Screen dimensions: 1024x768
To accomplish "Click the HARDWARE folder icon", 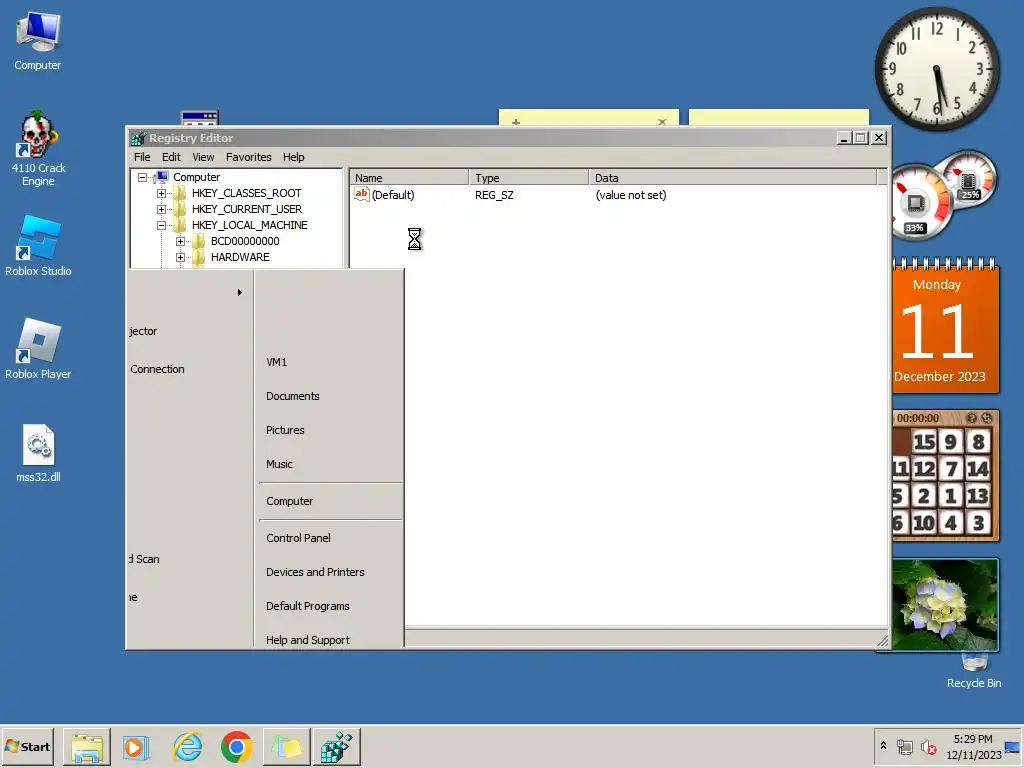I will tap(199, 257).
